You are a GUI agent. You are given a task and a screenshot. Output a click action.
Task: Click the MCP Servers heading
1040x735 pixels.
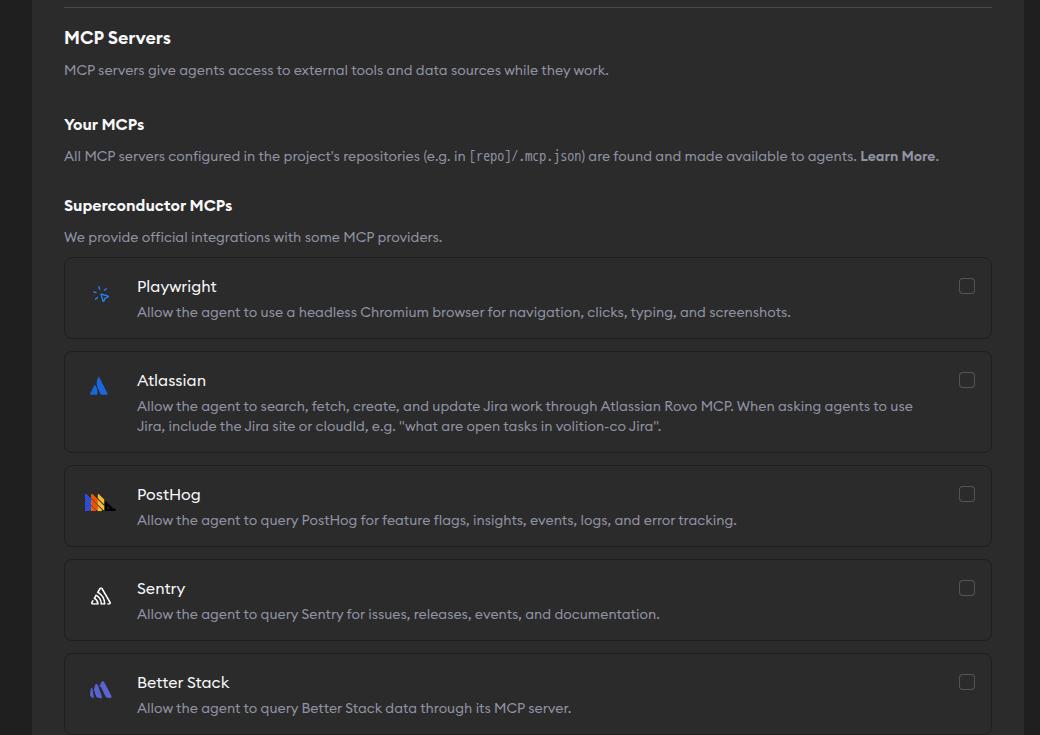117,38
